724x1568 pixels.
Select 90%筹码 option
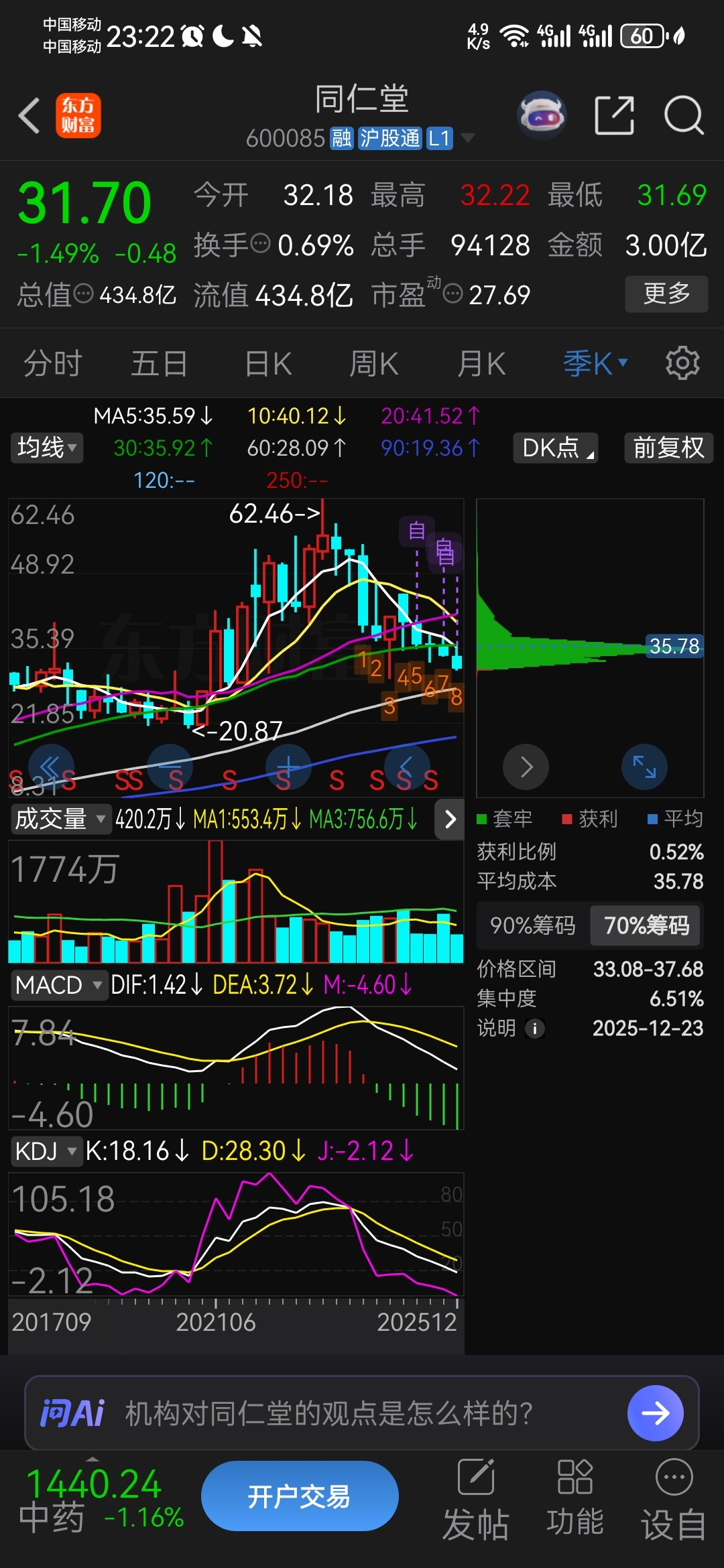tap(533, 925)
